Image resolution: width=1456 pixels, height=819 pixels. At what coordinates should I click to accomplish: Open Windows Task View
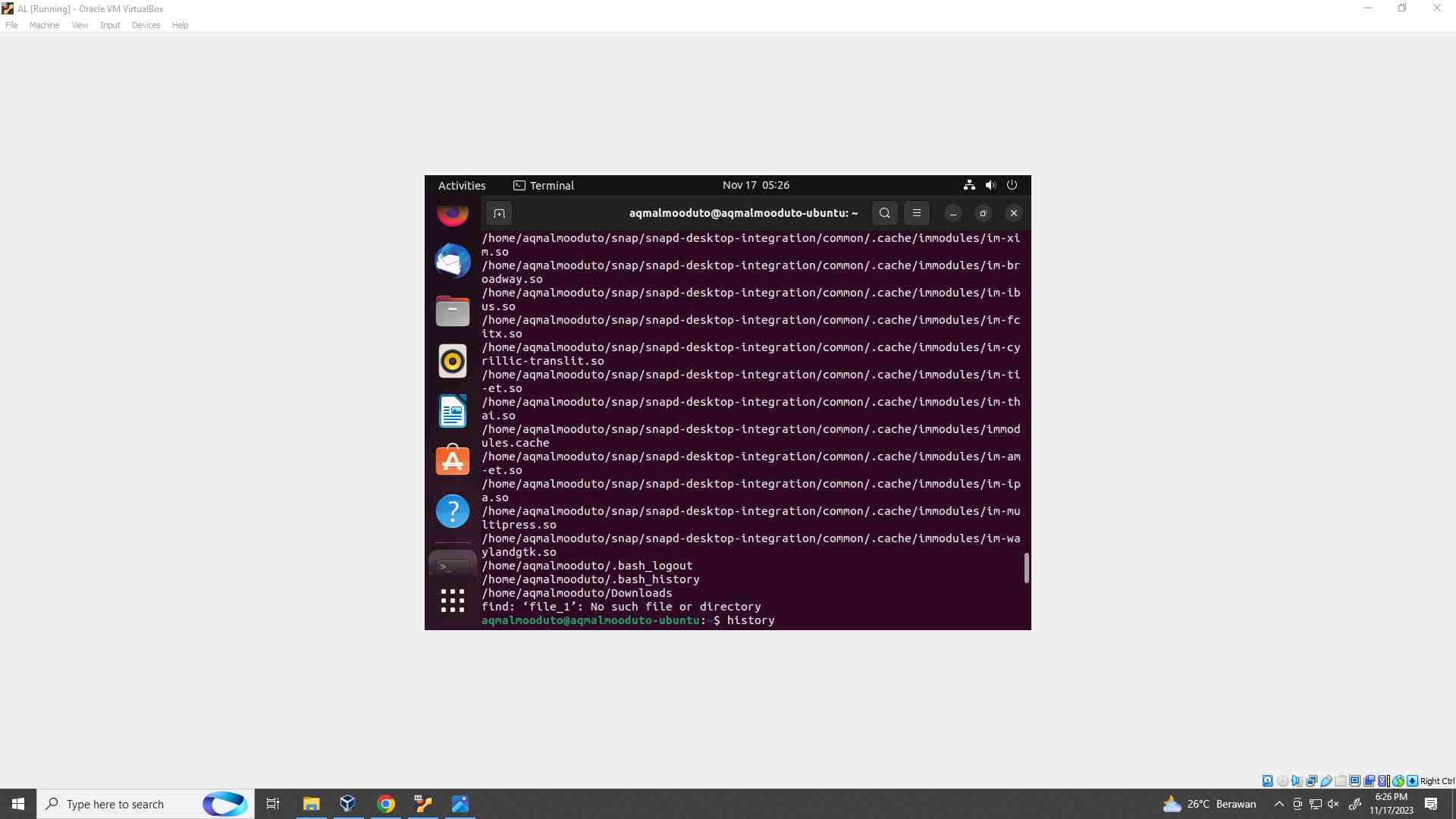point(273,804)
